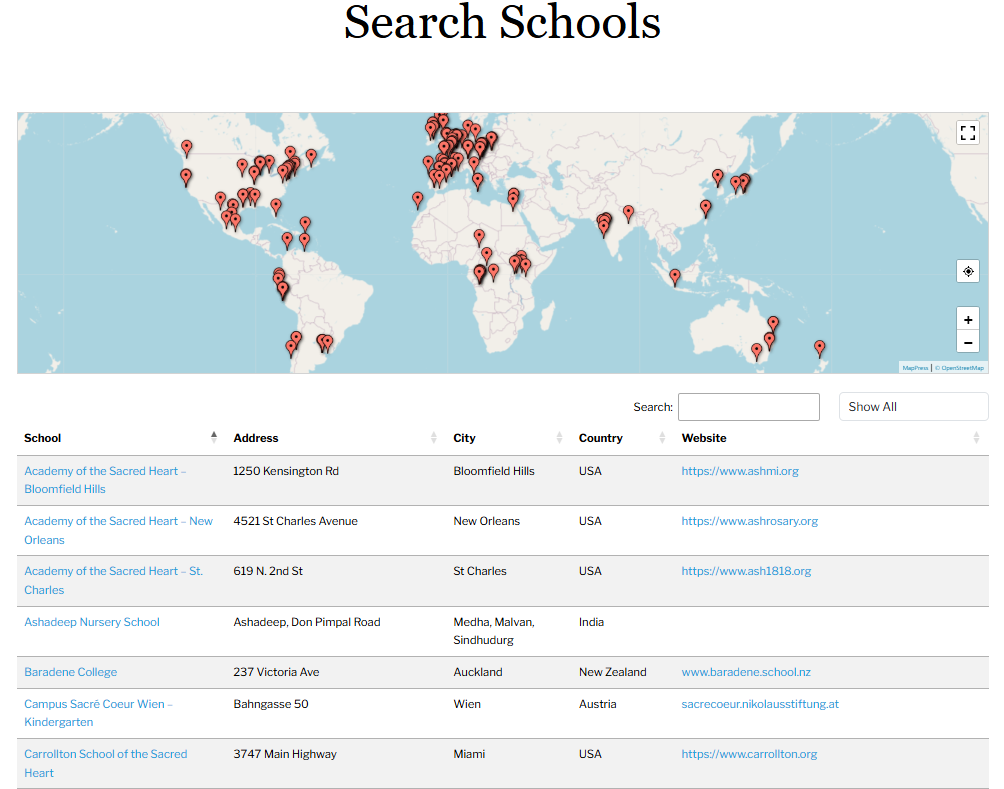Open Ashadeep Nursery School link
The width and height of the screenshot is (1004, 789).
pos(92,622)
